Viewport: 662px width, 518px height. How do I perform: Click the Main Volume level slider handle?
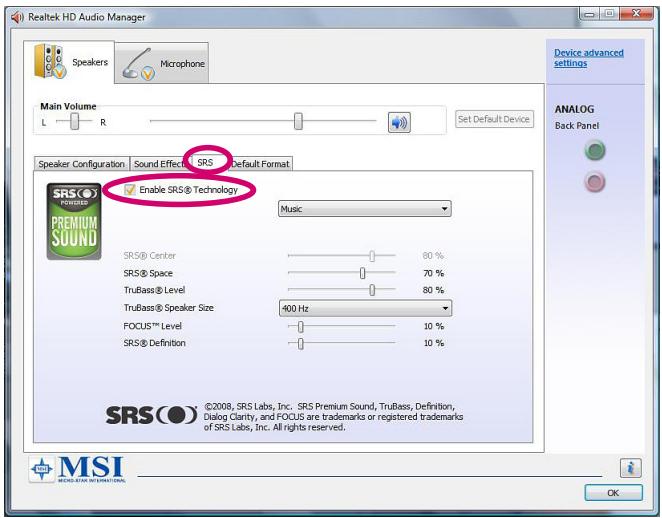[298, 121]
